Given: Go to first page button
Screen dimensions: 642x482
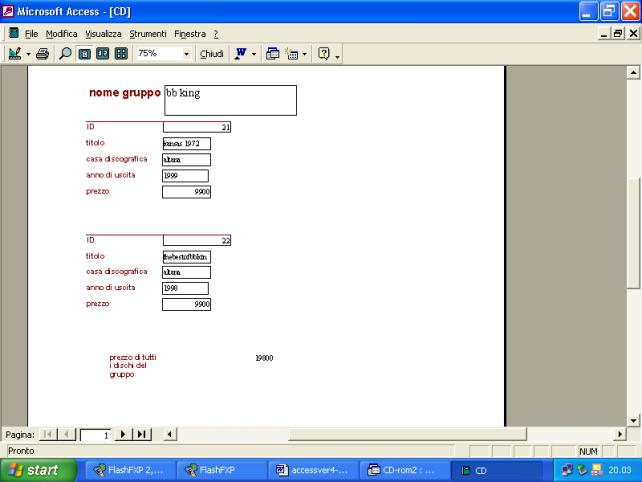Looking at the screenshot, I should pos(48,434).
